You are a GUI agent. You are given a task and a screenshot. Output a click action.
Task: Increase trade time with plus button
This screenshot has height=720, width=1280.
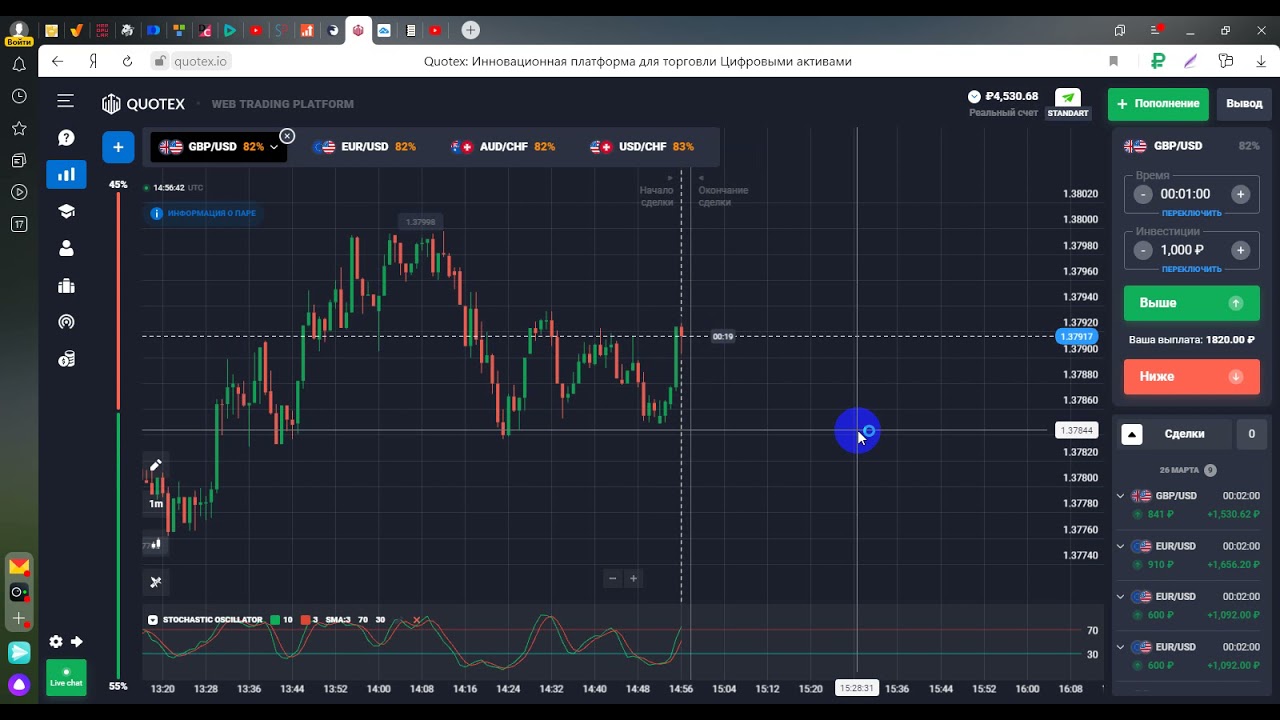tap(1240, 195)
